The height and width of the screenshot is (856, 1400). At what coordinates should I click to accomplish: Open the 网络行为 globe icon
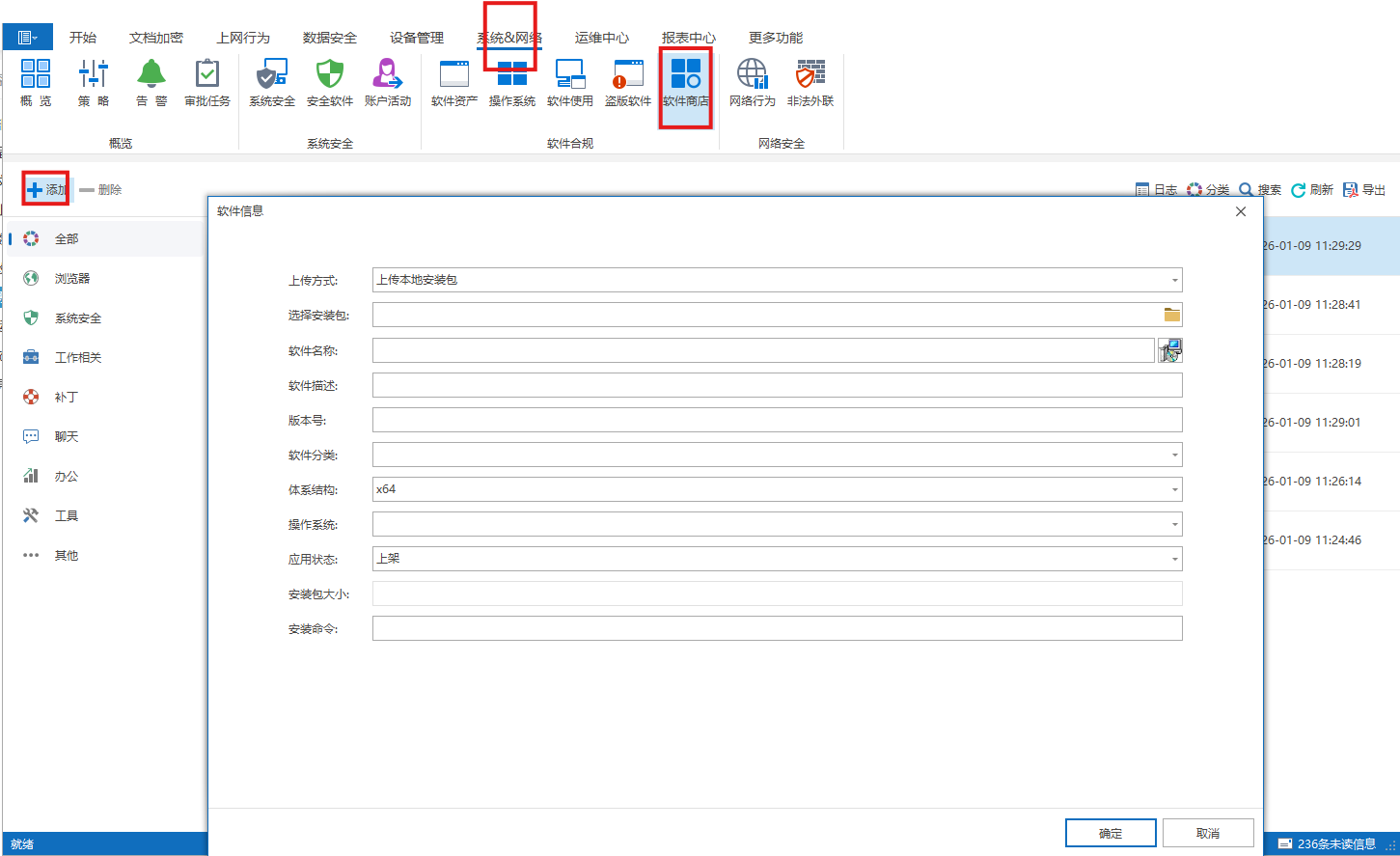point(752,82)
